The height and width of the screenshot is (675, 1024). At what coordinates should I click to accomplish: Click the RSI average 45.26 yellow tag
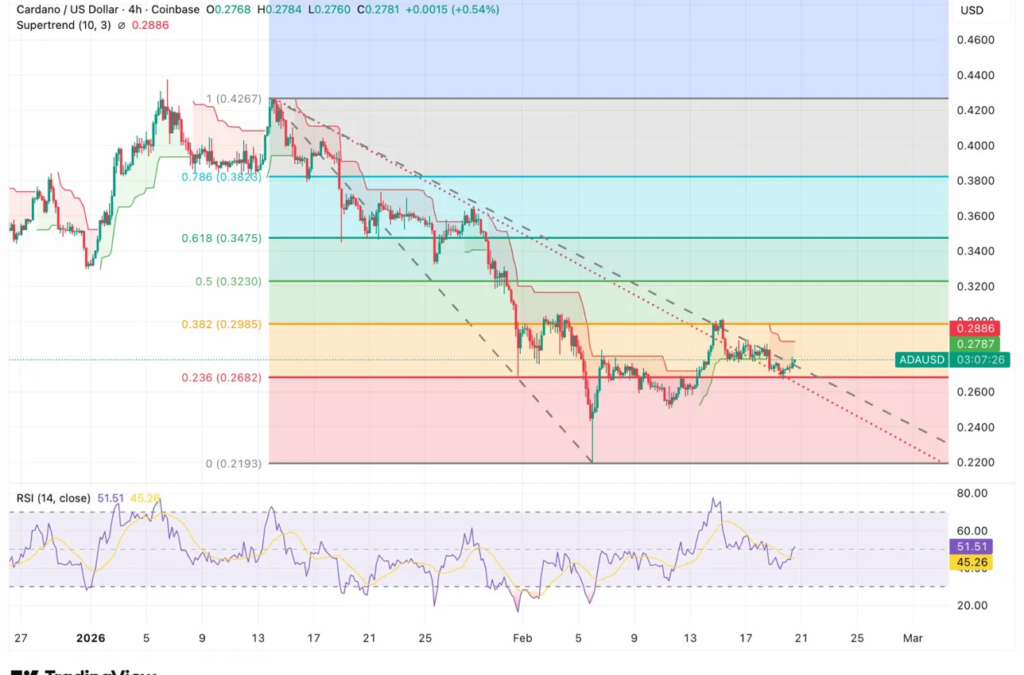coord(976,563)
